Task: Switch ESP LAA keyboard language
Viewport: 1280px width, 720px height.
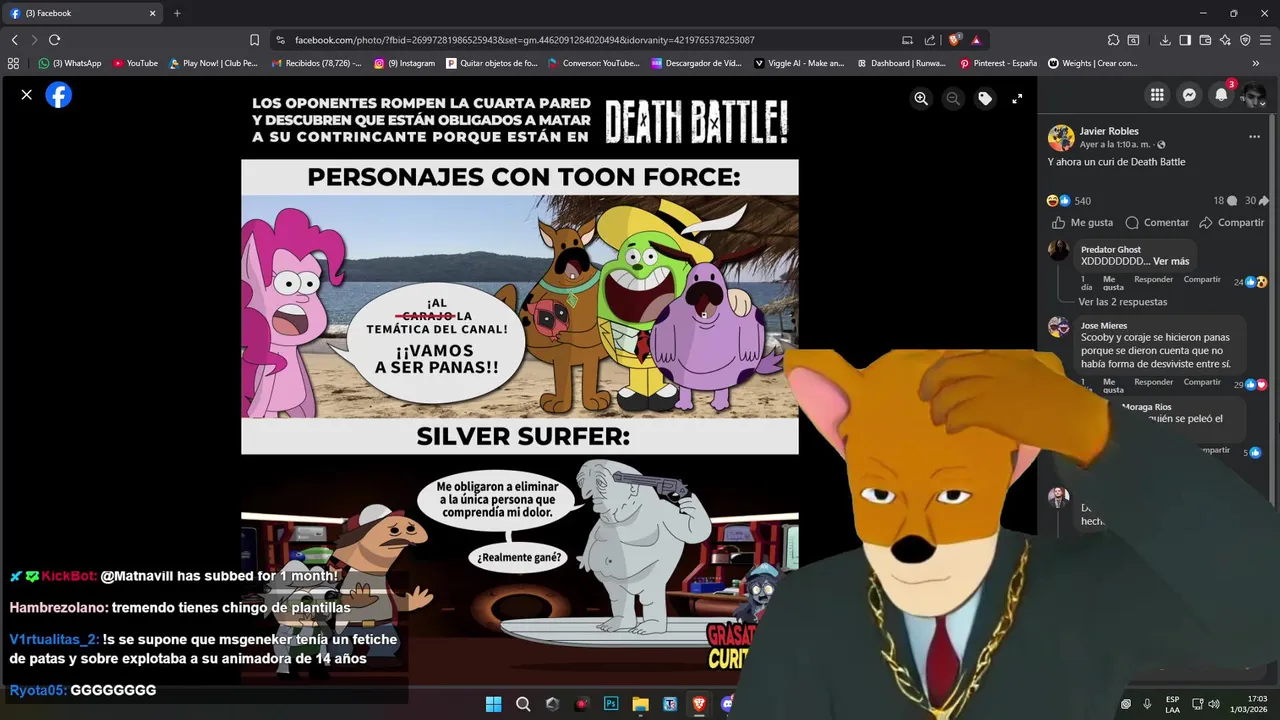Action: pos(1172,704)
